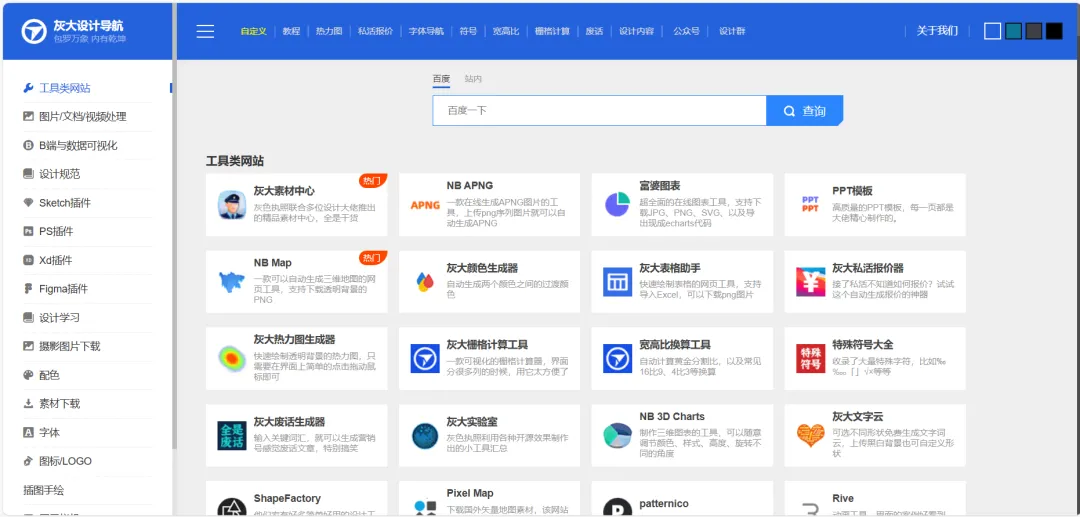Open 废话 in the top navigation
The height and width of the screenshot is (517, 1080).
pyautogui.click(x=594, y=31)
